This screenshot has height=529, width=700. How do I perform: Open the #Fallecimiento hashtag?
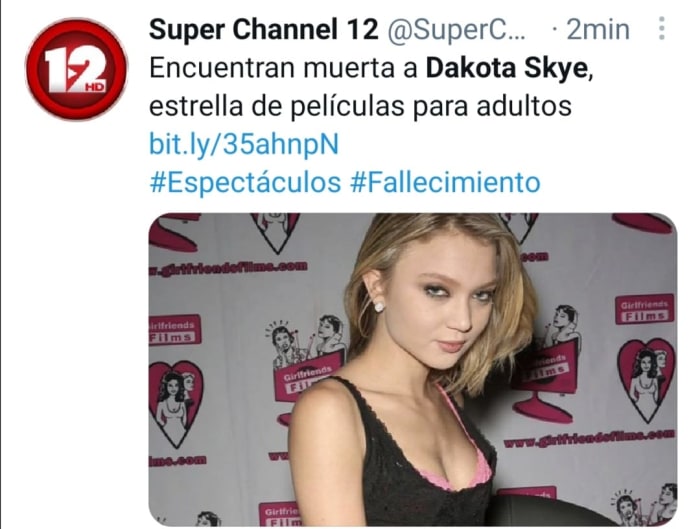[446, 182]
